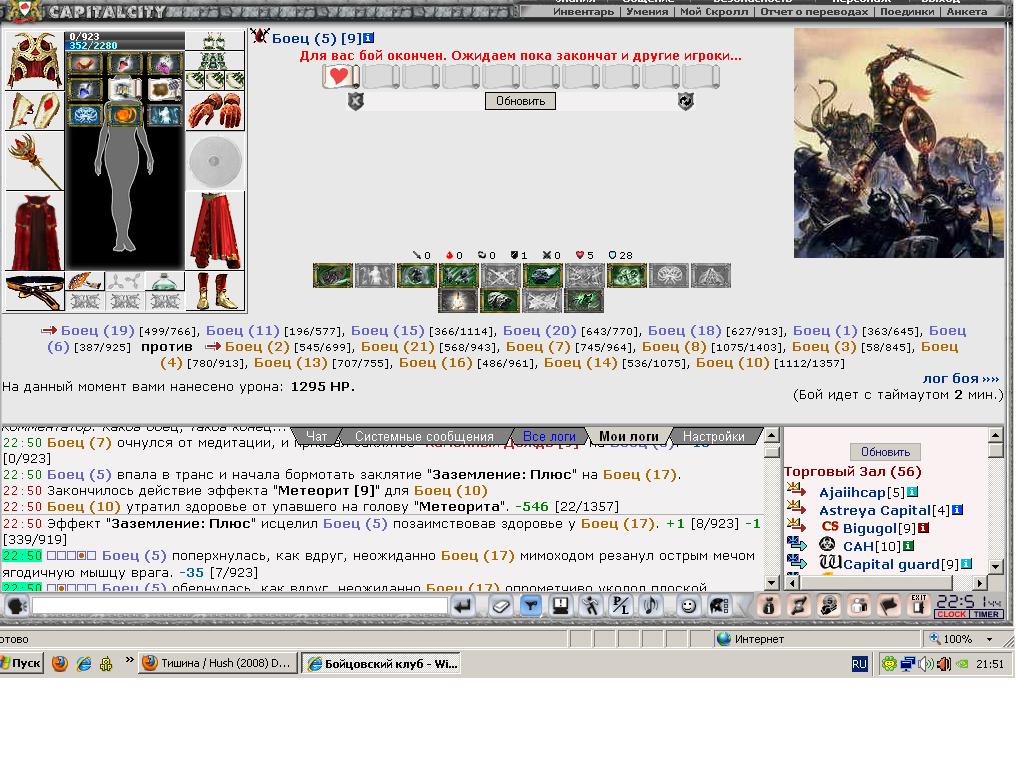This screenshot has width=1024, height=768.
Task: Open the Анкета menu item
Action: (967, 12)
